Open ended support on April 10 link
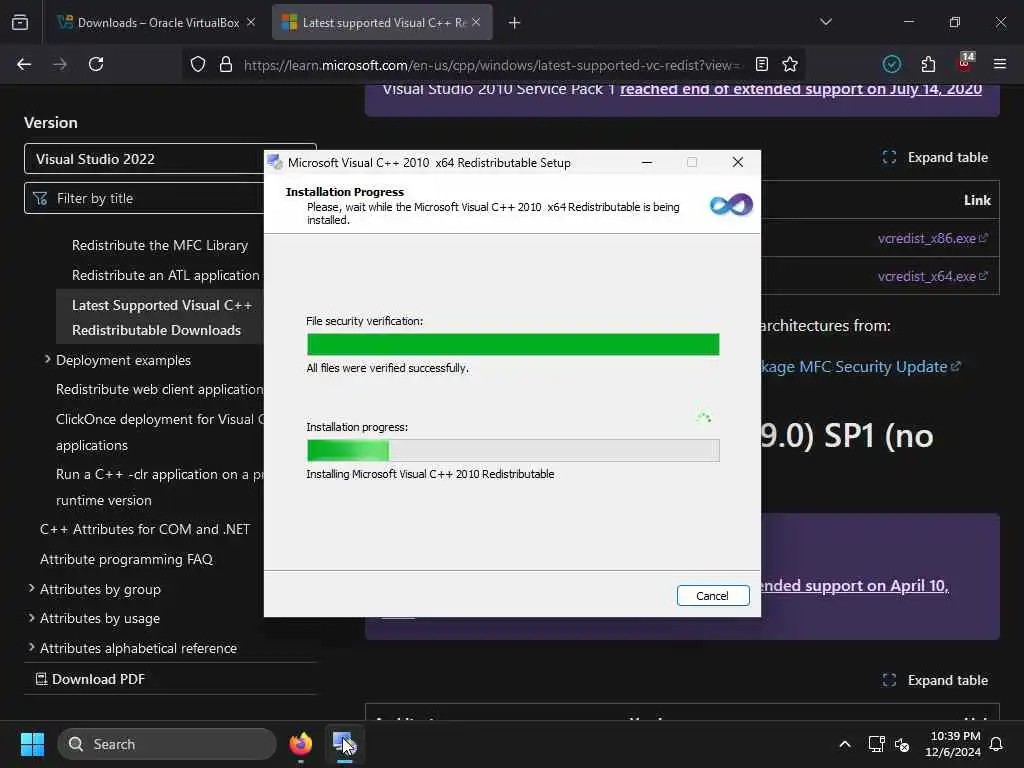Viewport: 1024px width, 768px height. 855,586
